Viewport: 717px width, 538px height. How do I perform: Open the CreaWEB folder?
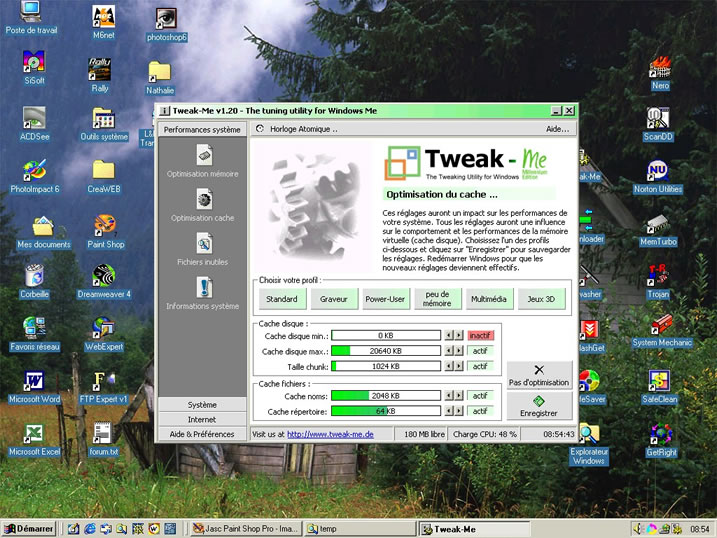pyautogui.click(x=104, y=176)
